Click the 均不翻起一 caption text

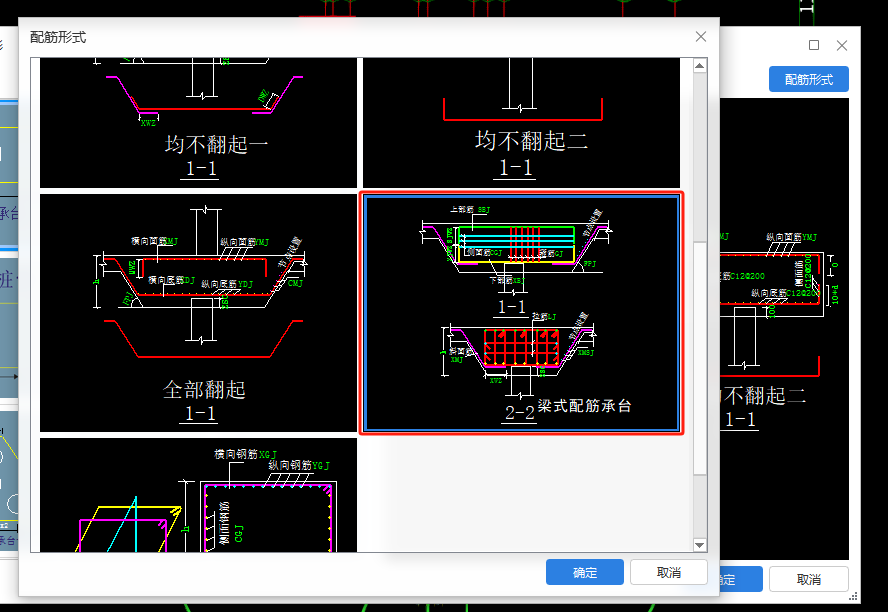pos(216,144)
